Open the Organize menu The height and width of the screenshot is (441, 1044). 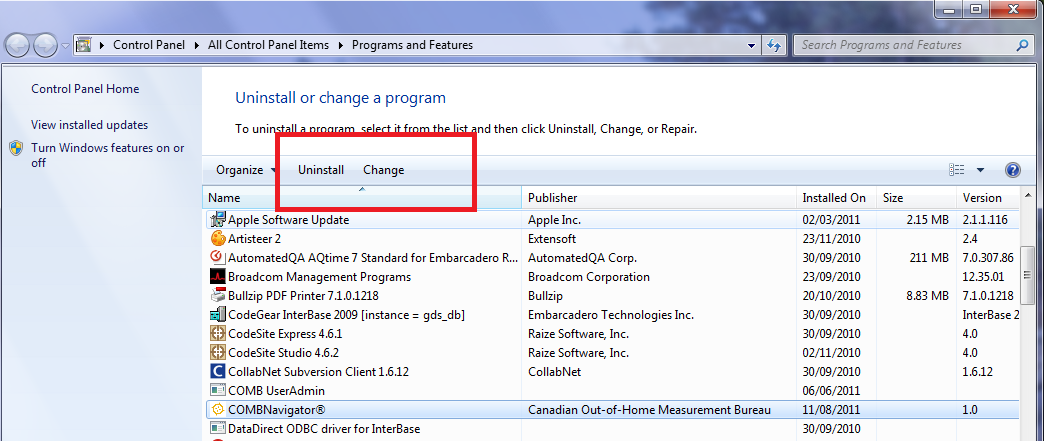click(246, 170)
